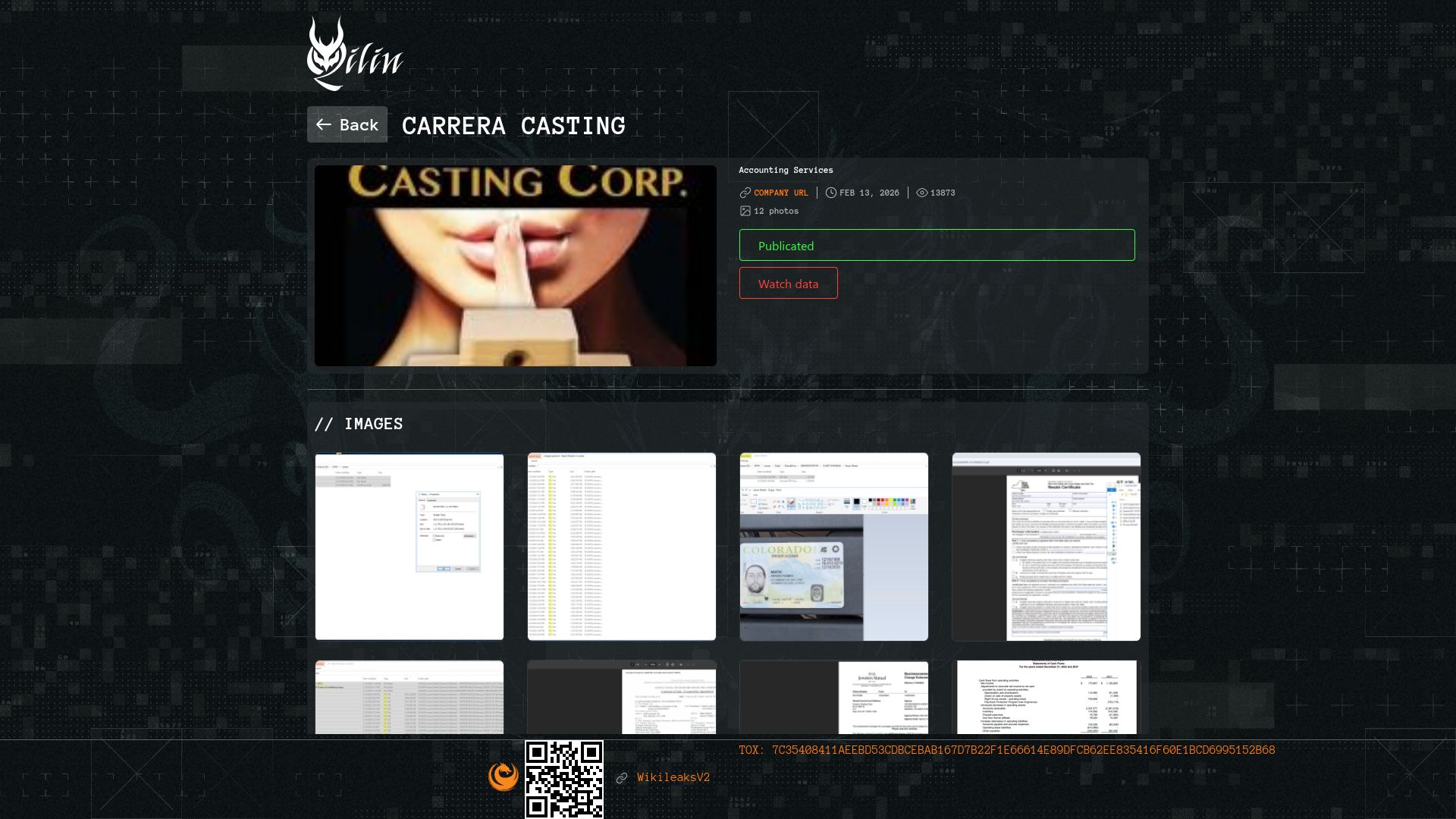
Task: Click the photos icon beside '12 photos'
Action: click(745, 210)
